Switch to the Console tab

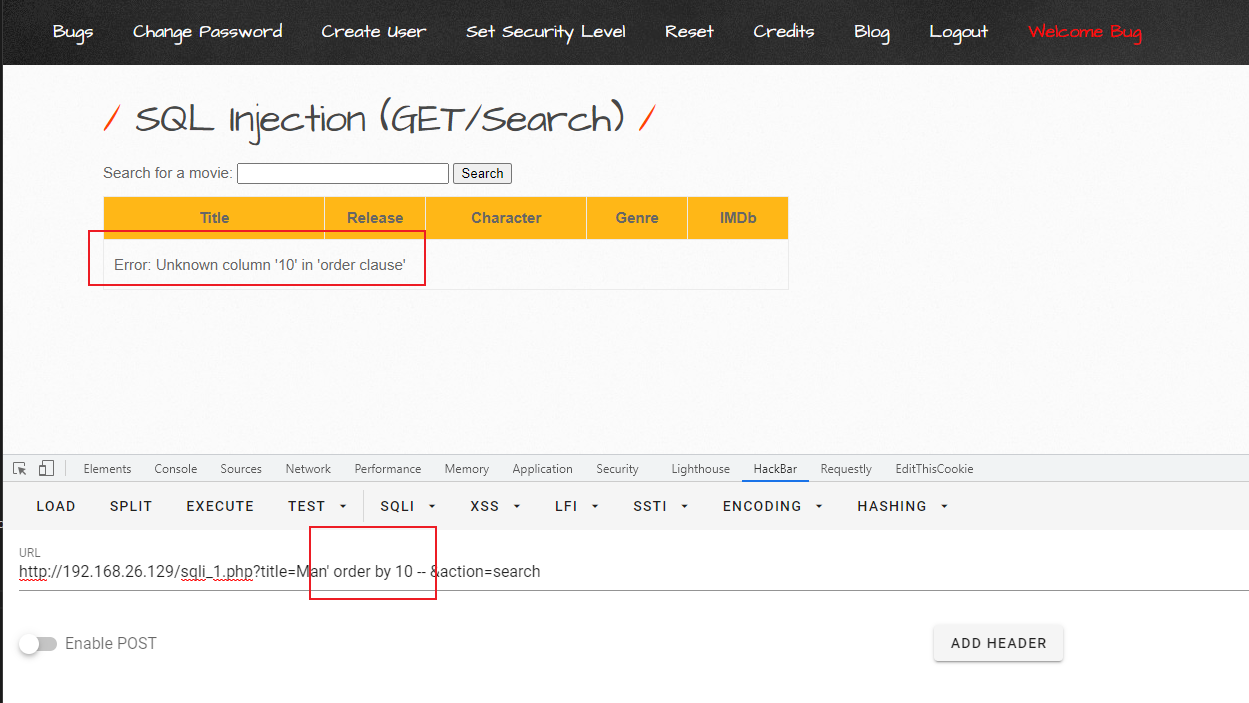click(176, 469)
